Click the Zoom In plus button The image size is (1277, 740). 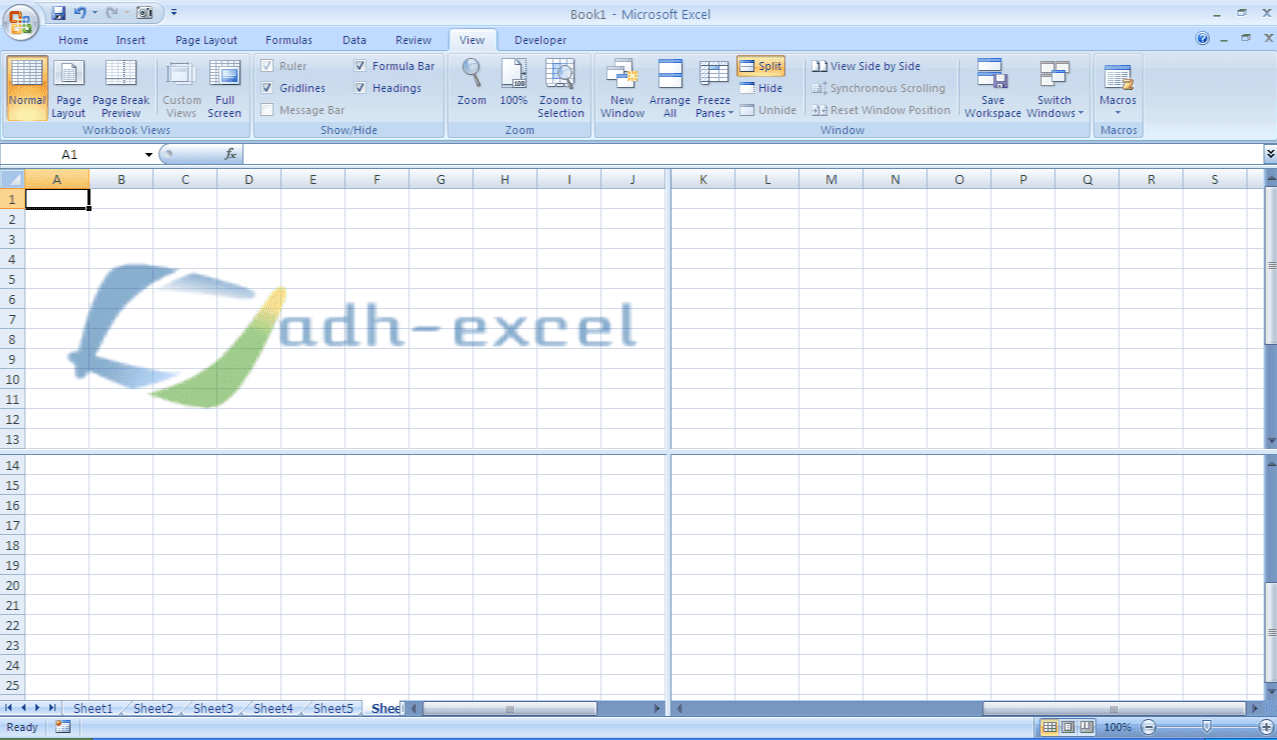[1266, 727]
